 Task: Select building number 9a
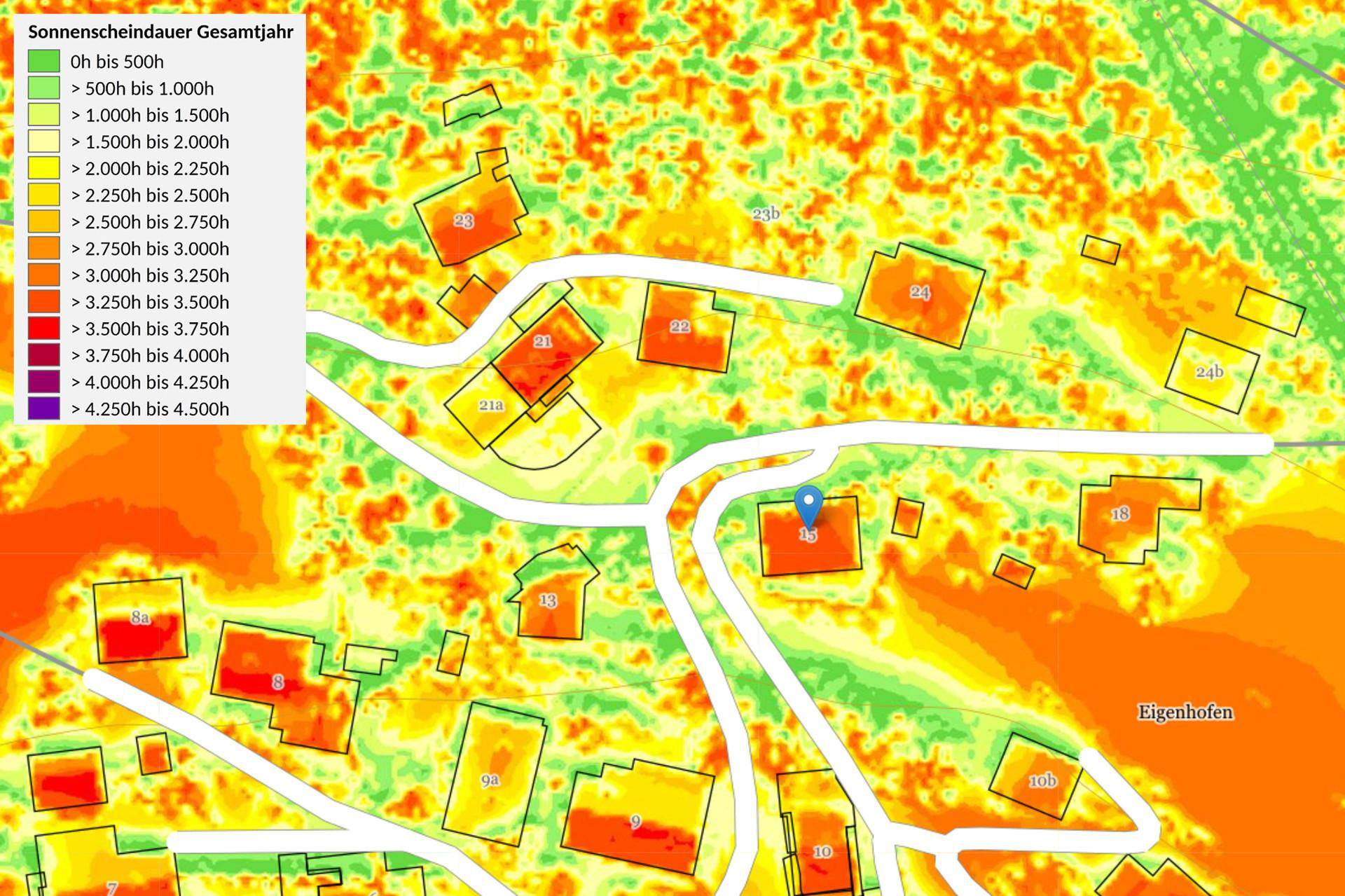490,780
